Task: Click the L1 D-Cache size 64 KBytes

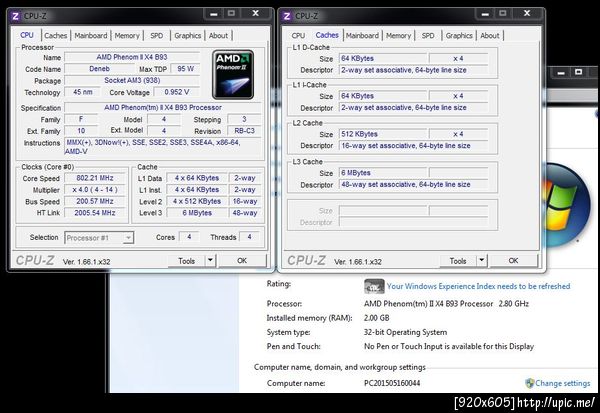Action: click(383, 59)
